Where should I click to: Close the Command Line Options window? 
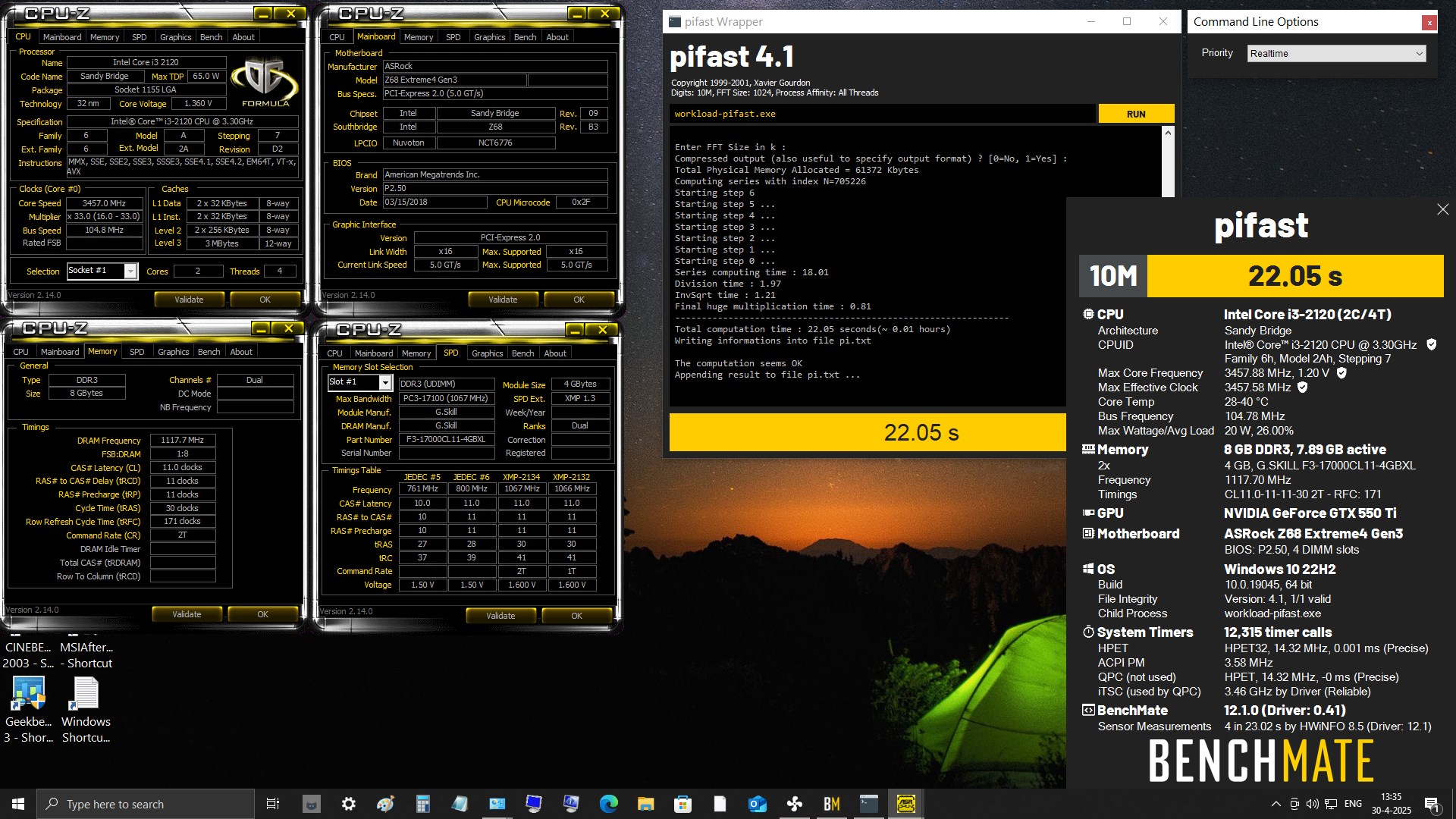pos(1429,22)
